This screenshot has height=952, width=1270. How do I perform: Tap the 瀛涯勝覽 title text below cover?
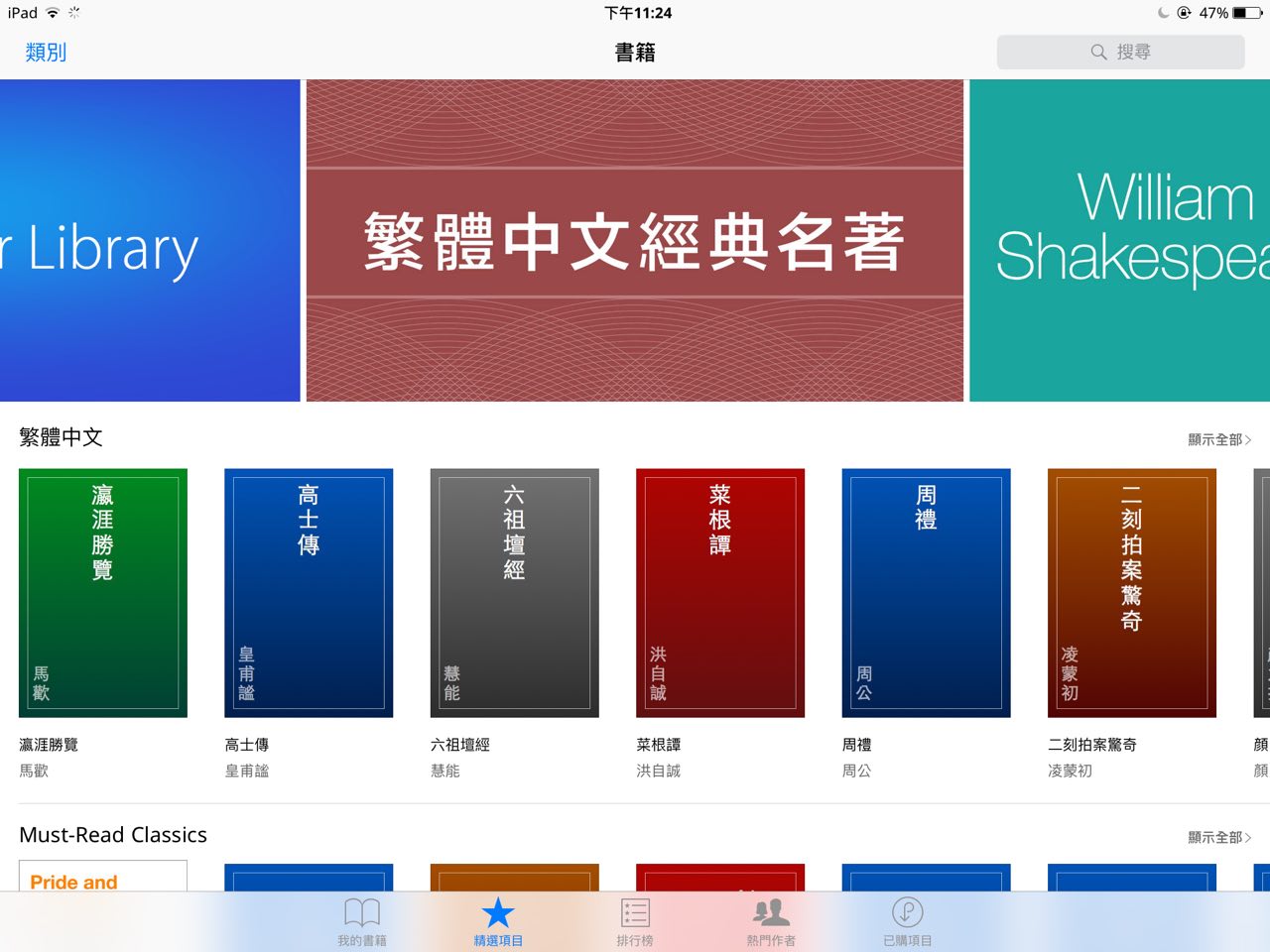(49, 745)
